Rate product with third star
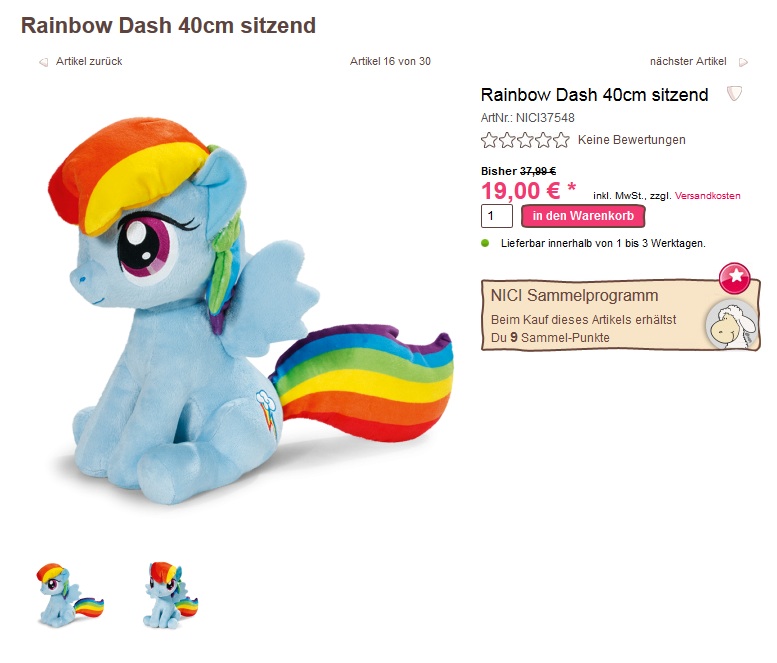This screenshot has width=777, height=663. pyautogui.click(x=525, y=140)
